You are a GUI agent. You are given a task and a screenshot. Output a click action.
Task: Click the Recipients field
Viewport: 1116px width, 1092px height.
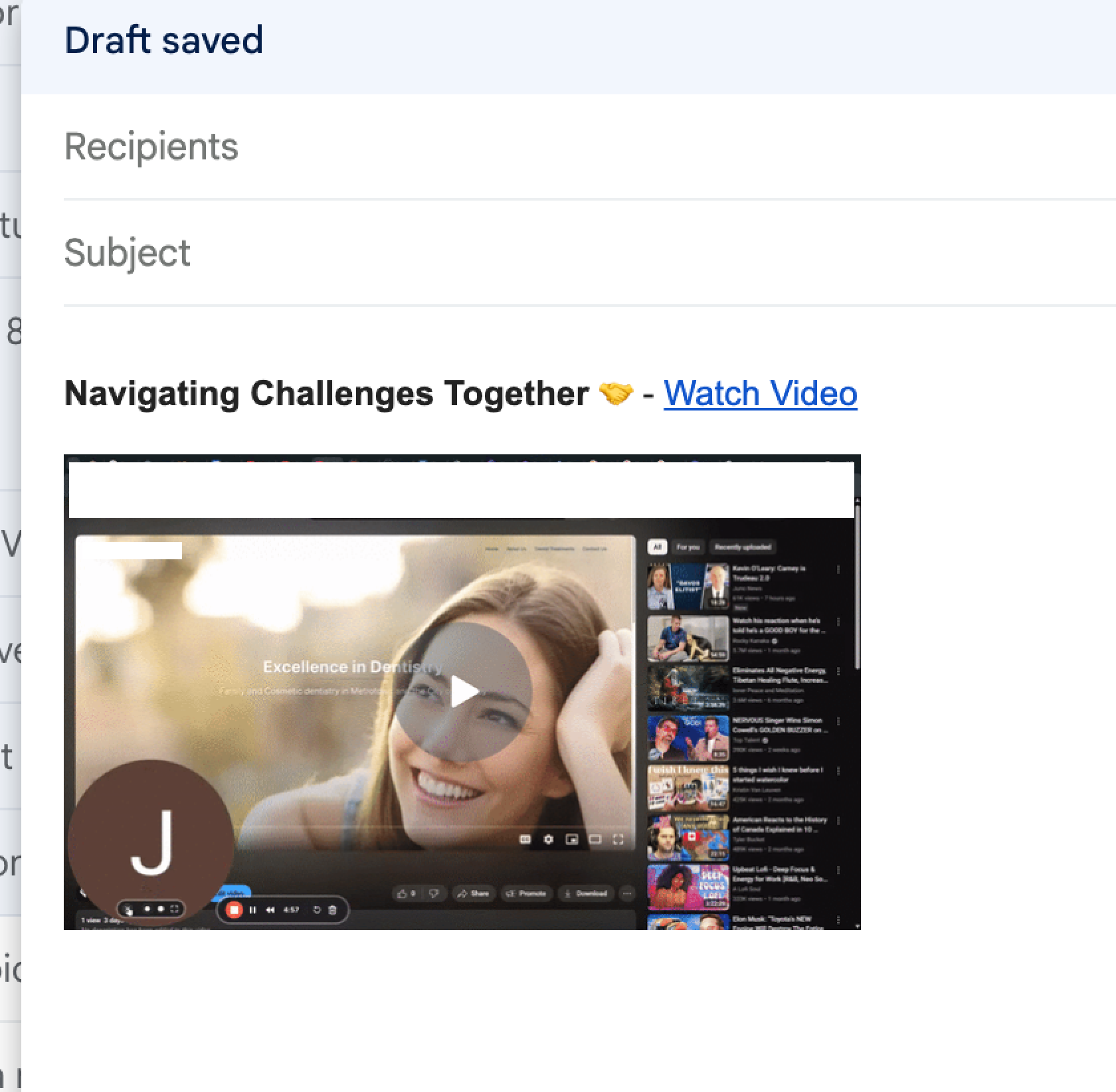point(590,146)
